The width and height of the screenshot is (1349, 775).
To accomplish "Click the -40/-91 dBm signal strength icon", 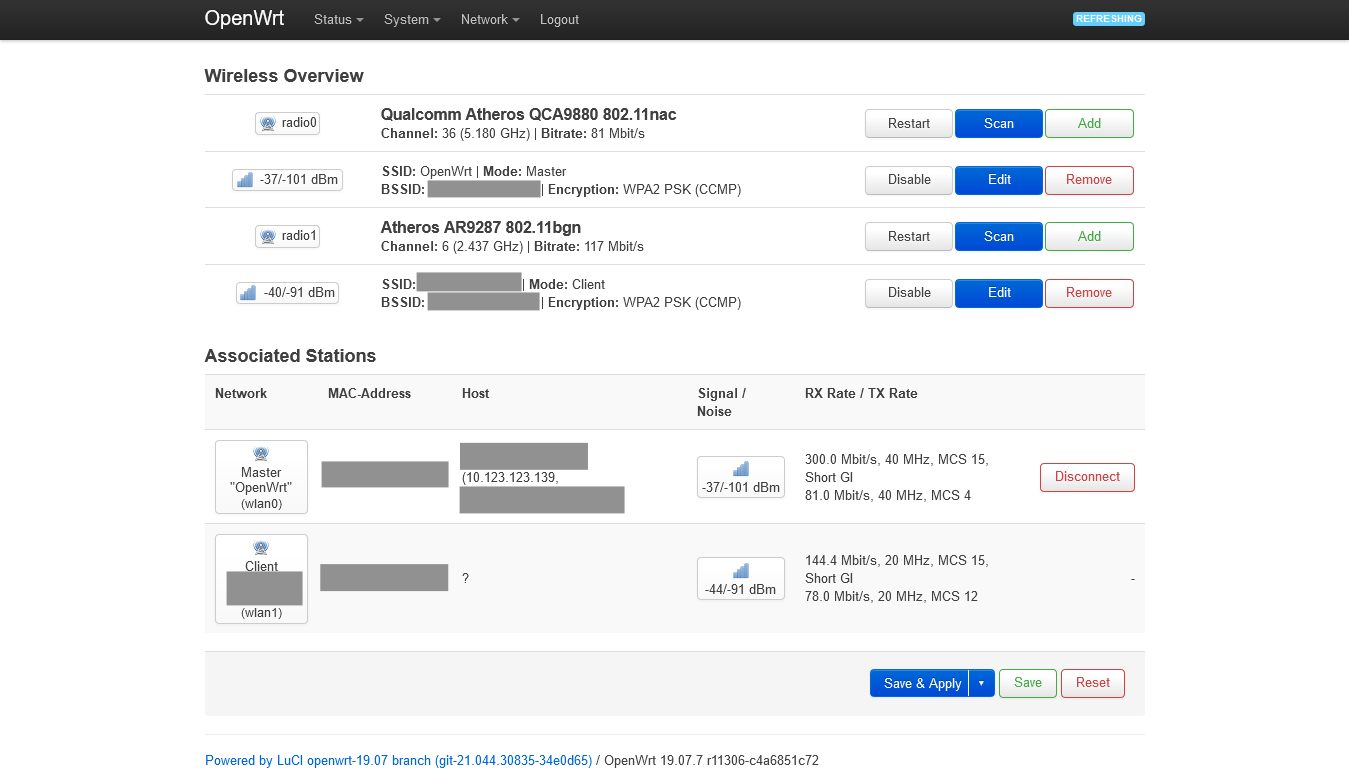I will [x=287, y=293].
